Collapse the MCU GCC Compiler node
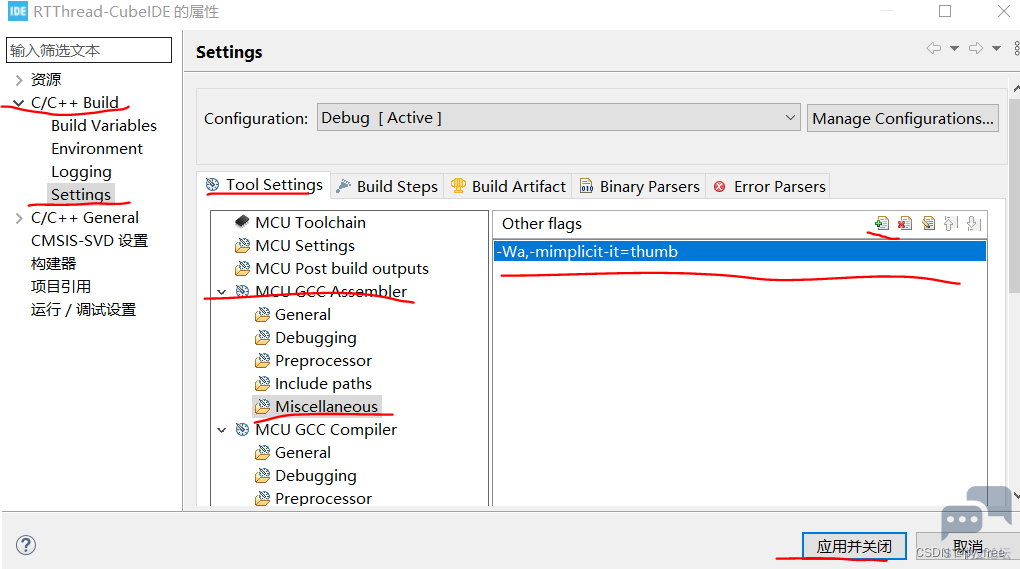Viewport: 1020px width, 569px height. pyautogui.click(x=222, y=430)
